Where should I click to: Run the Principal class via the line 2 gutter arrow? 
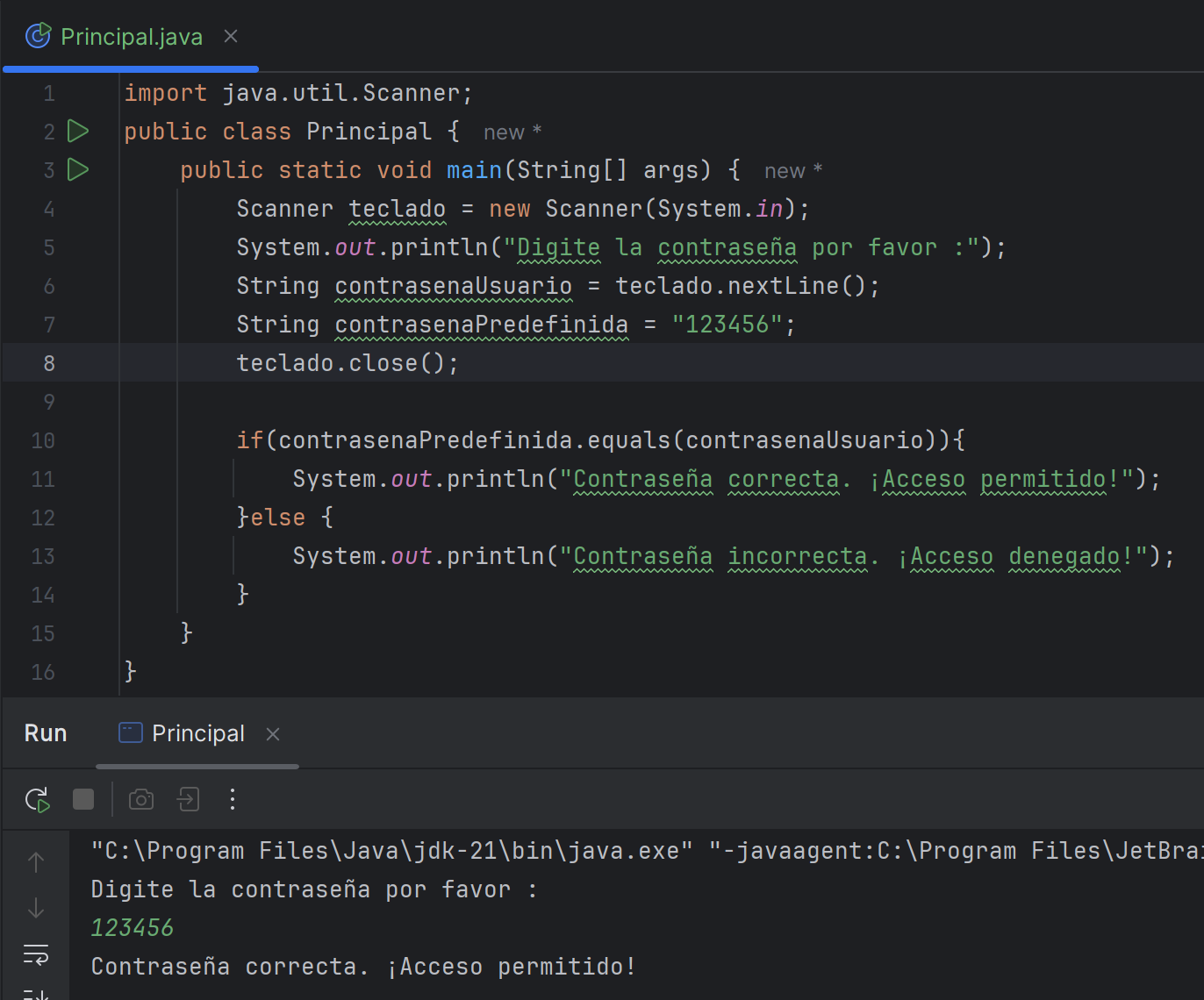(78, 132)
